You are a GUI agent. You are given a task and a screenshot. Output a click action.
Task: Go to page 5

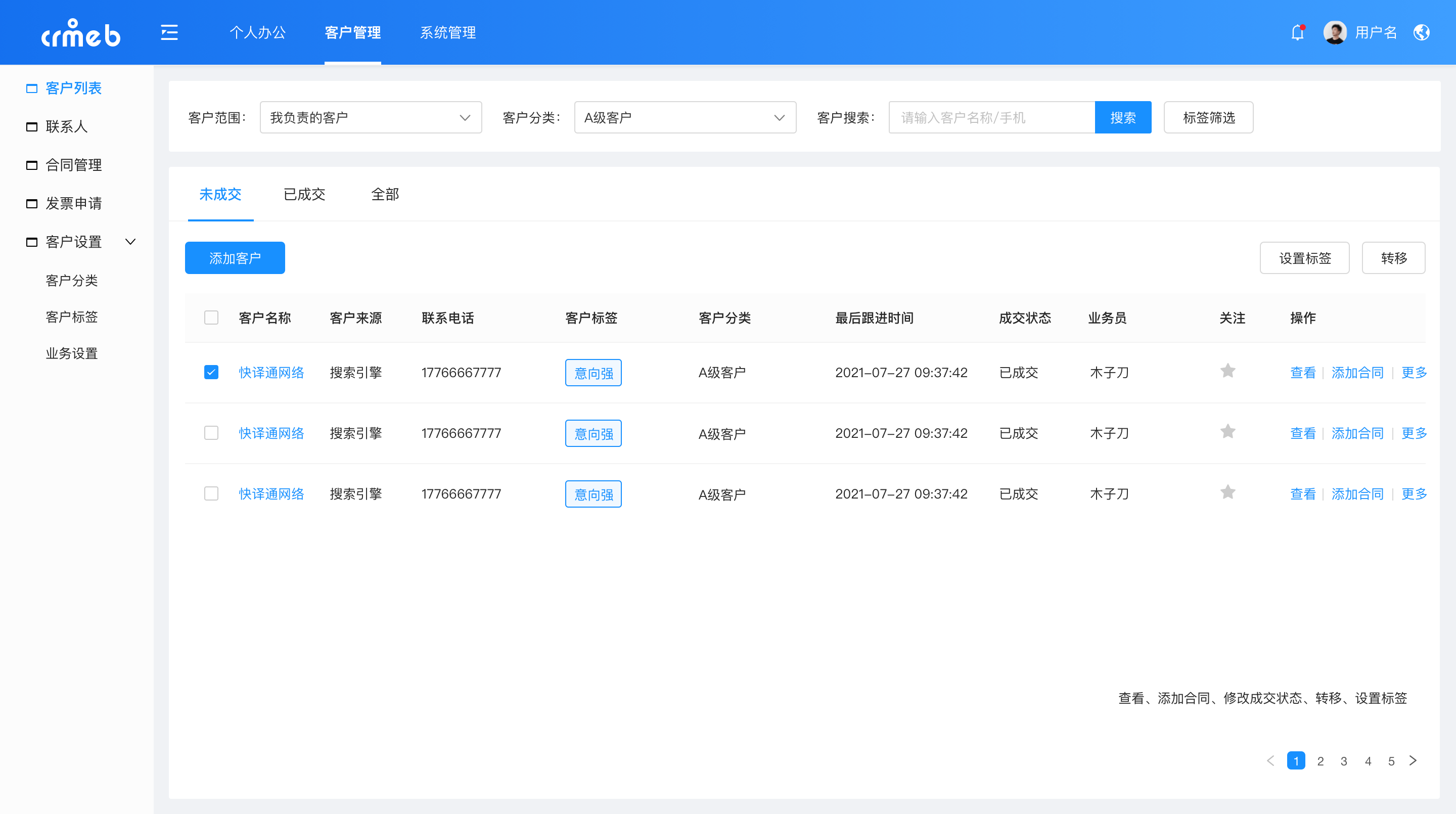point(1392,761)
